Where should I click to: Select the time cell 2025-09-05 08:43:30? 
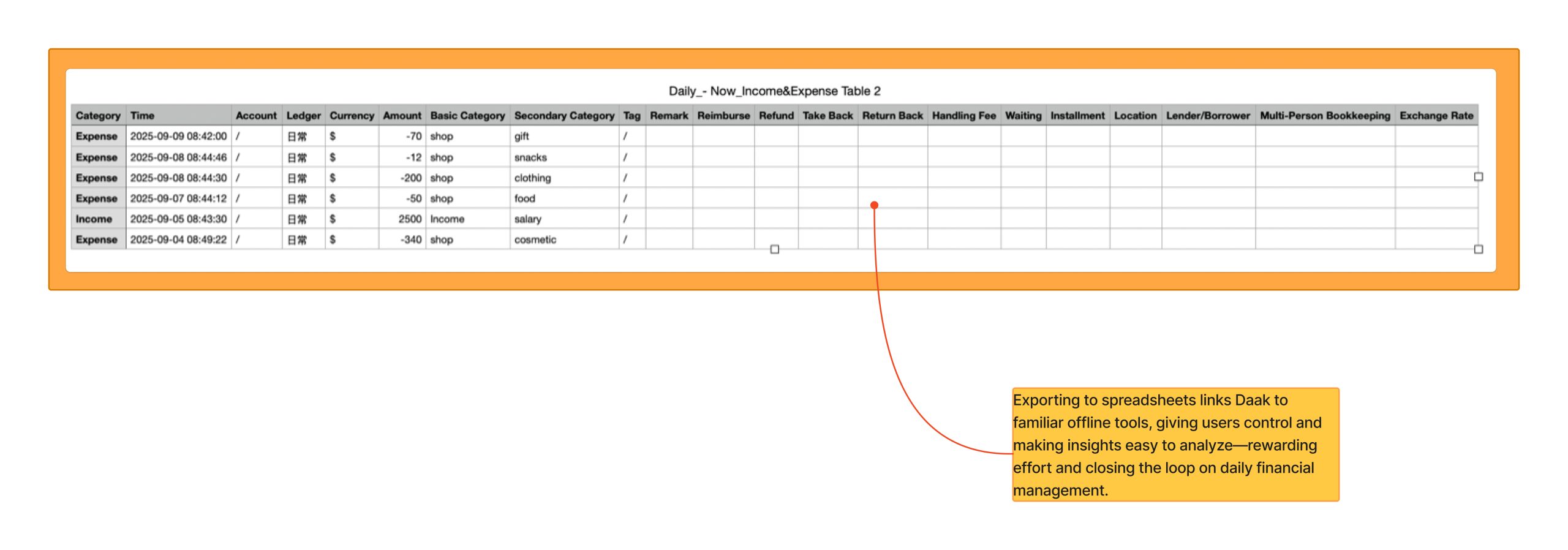(178, 219)
